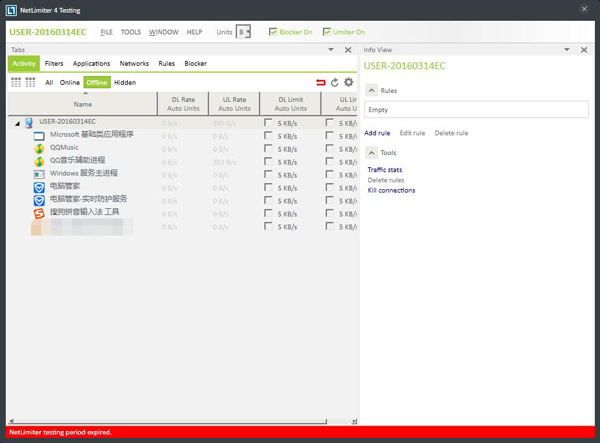
Task: Open the WINDOW menu
Action: coord(164,32)
